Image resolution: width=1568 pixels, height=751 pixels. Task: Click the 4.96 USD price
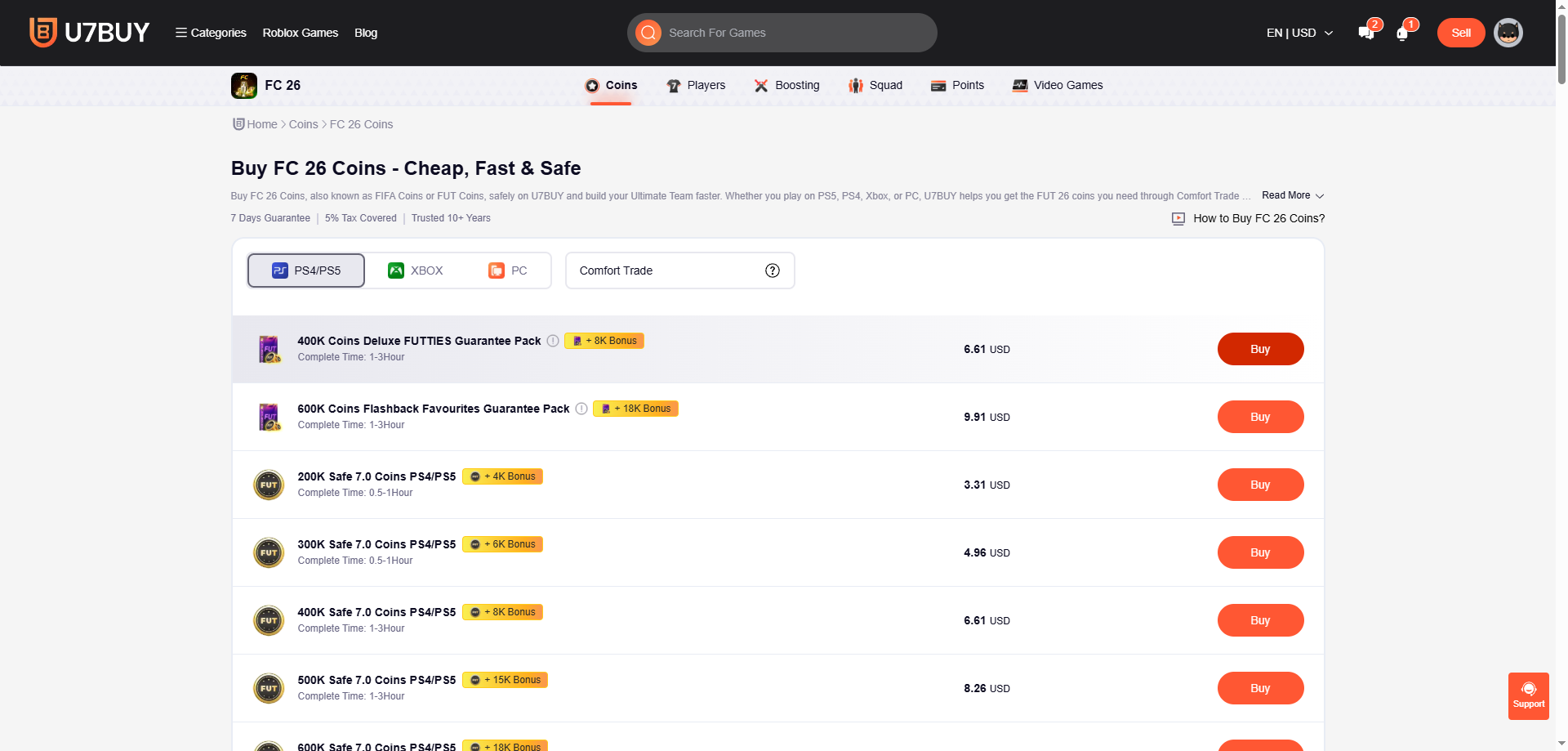coord(987,552)
